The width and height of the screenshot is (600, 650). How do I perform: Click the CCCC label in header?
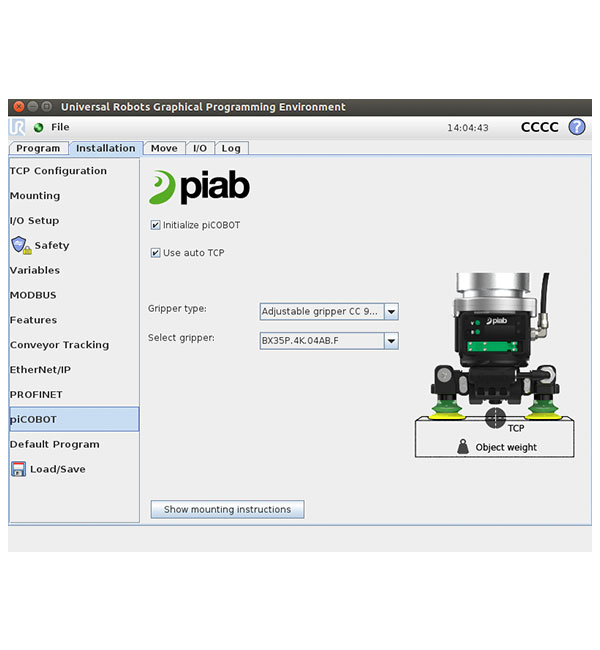click(539, 127)
